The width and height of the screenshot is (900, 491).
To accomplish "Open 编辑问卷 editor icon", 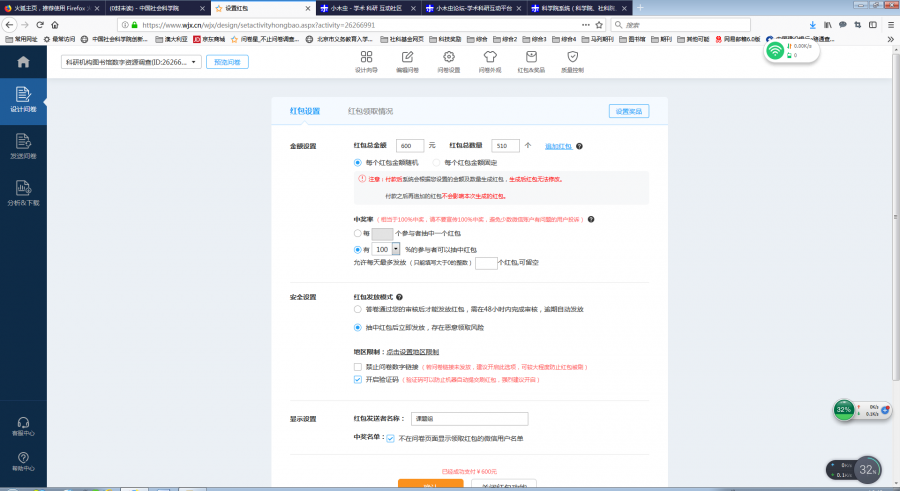I will point(407,62).
